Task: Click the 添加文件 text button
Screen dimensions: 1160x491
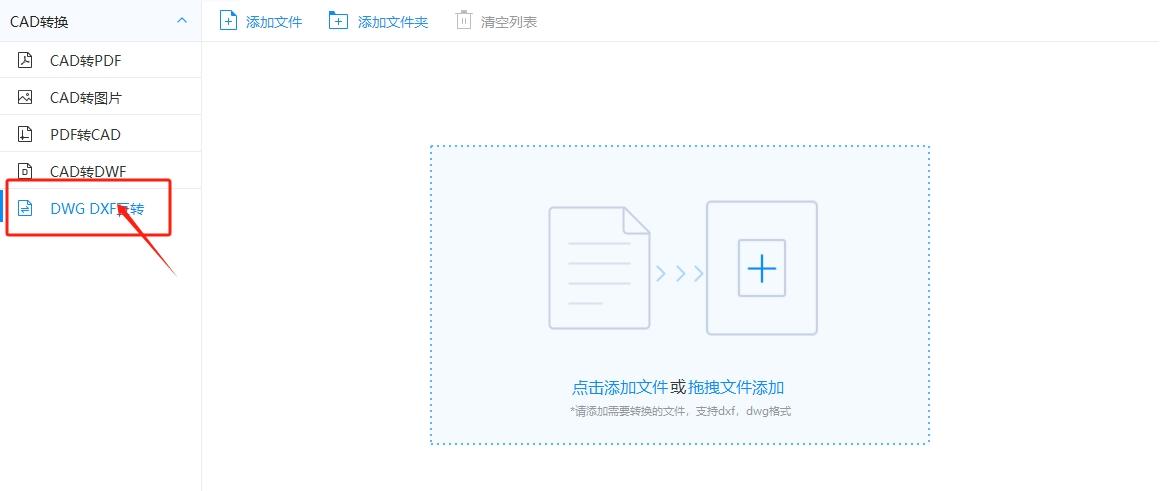Action: [x=274, y=21]
